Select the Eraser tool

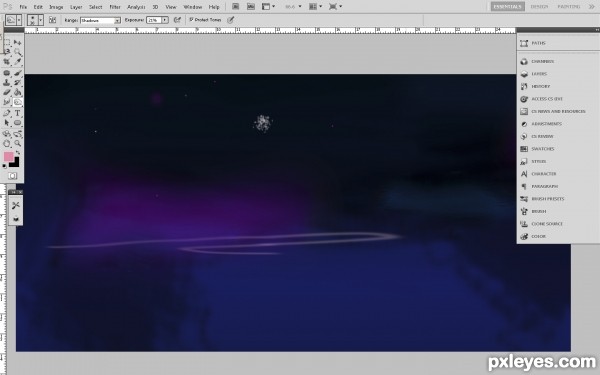(7, 92)
